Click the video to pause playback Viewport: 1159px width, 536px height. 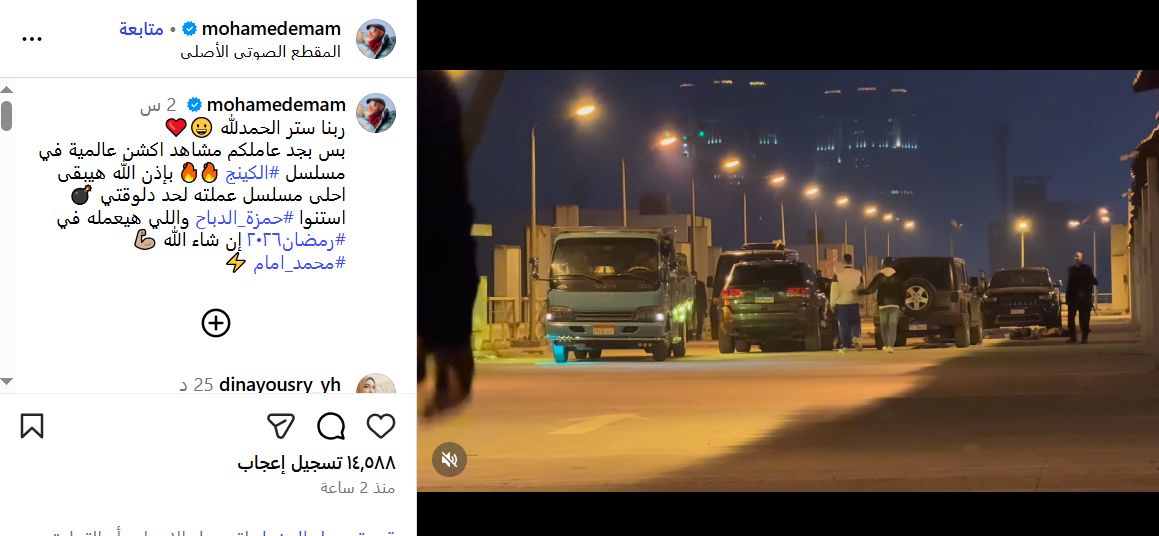pyautogui.click(x=788, y=281)
